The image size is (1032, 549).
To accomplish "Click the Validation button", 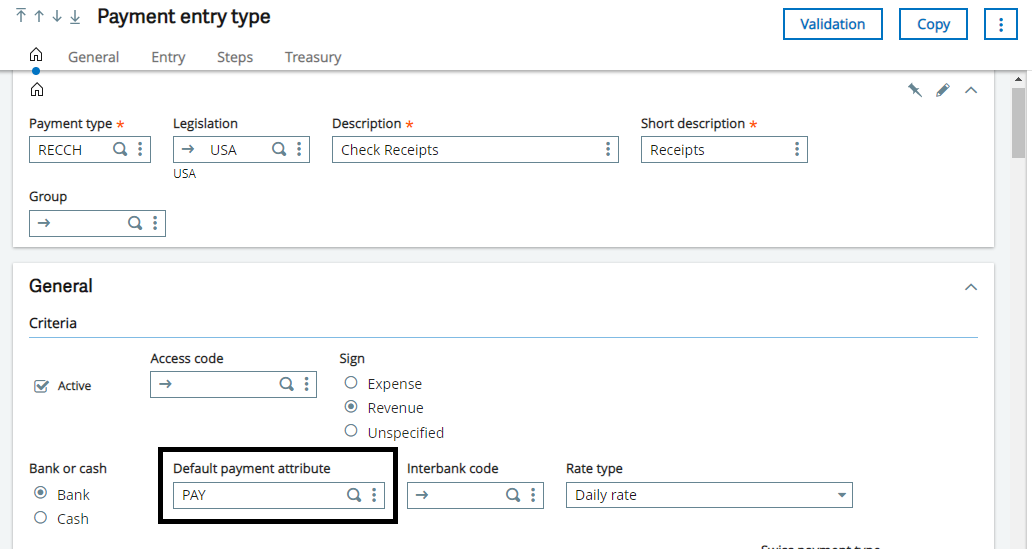I will [833, 24].
